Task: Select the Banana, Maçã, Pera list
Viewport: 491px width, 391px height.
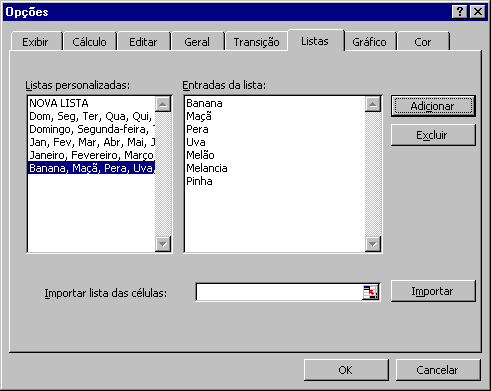Action: click(x=91, y=168)
